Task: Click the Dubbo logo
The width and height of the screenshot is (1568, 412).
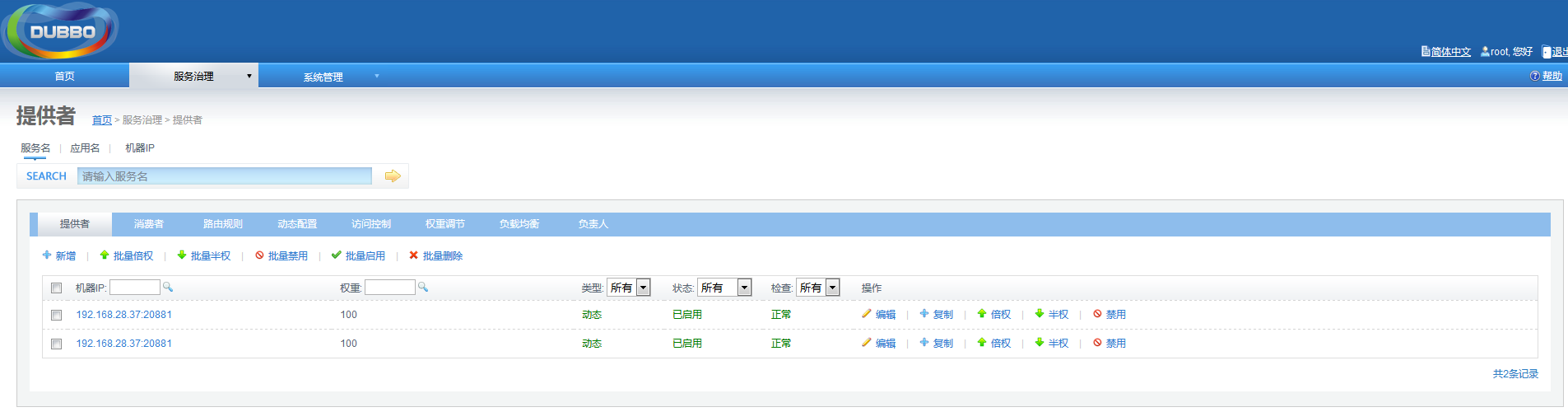Action: click(x=61, y=31)
